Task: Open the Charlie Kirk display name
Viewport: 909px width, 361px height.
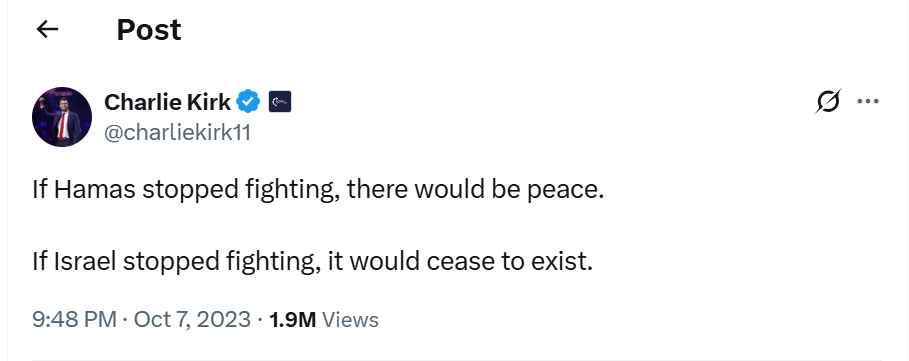Action: (x=168, y=103)
